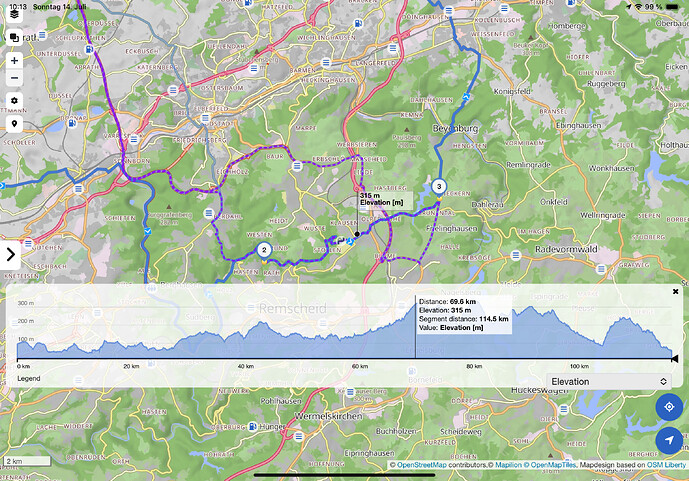Open the map layers button
Screen dimensions: 689x481
tap(14, 14)
